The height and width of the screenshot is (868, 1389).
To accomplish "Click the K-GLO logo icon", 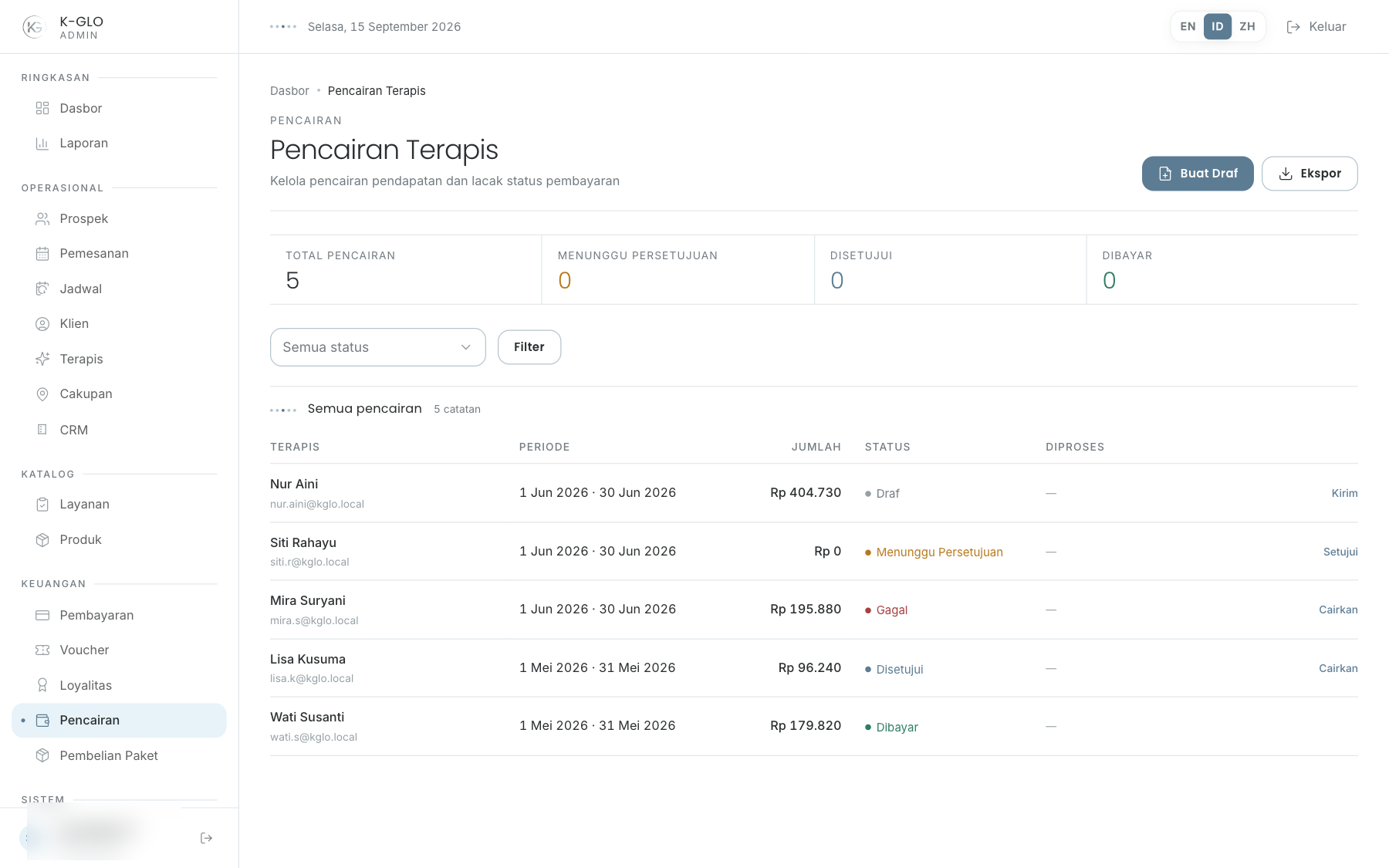I will click(x=34, y=27).
